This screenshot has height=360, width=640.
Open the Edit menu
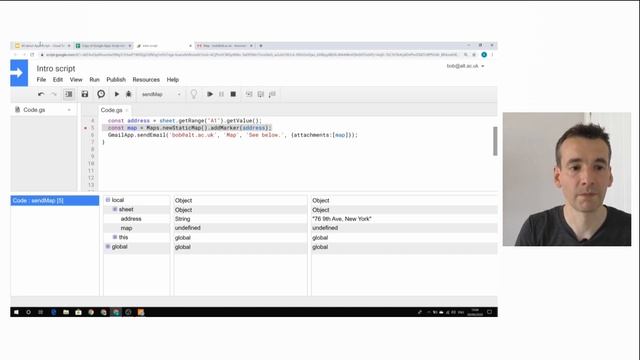tap(58, 80)
